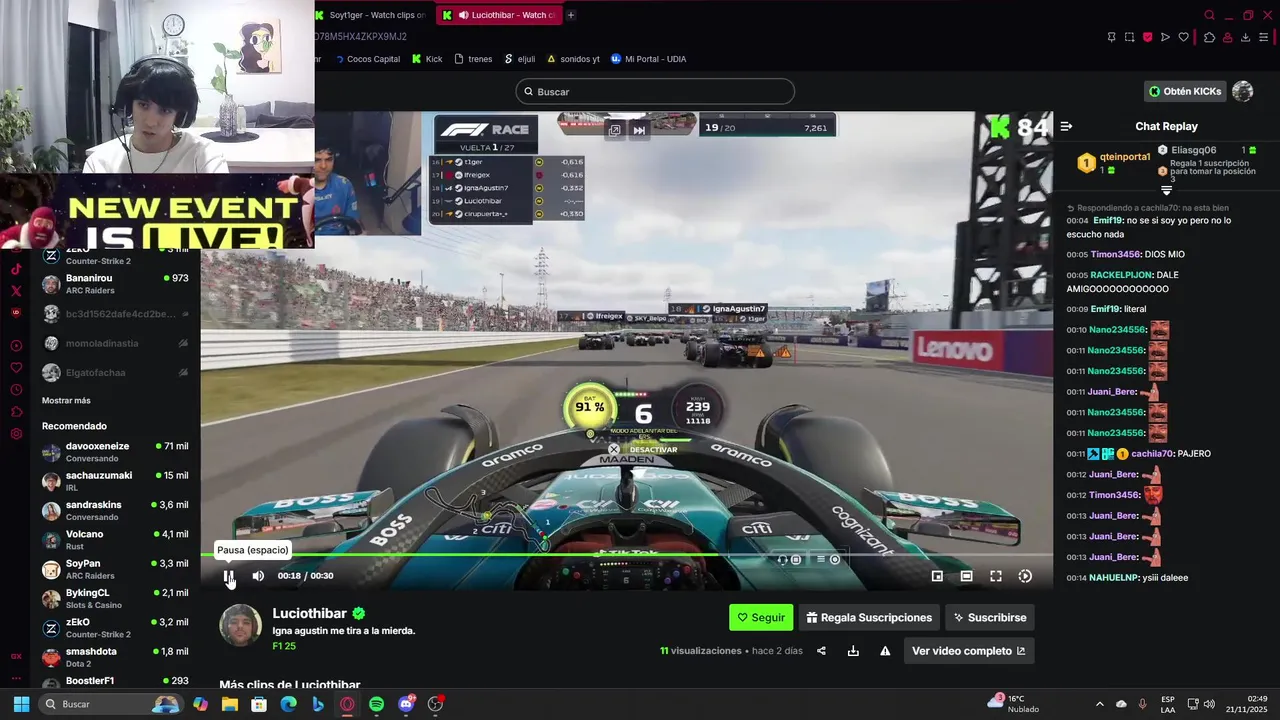Mute the clip with the volume icon
Image resolution: width=1280 pixels, height=720 pixels.
pyautogui.click(x=258, y=576)
